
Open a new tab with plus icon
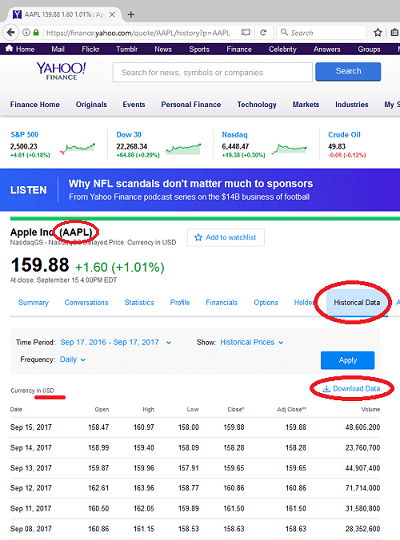(131, 14)
